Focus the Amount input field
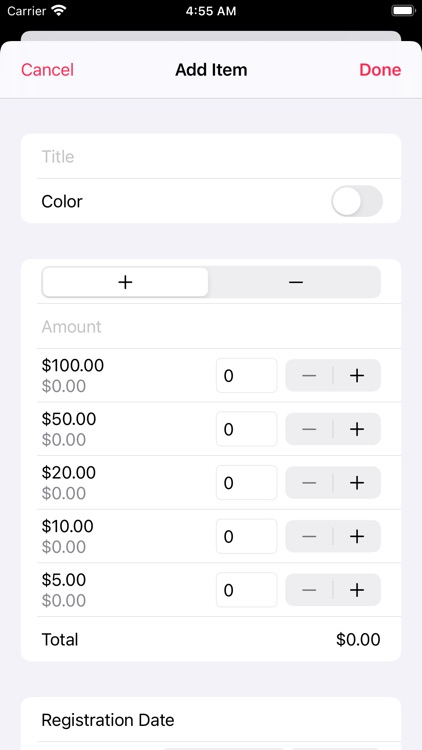This screenshot has width=422, height=750. [211, 326]
